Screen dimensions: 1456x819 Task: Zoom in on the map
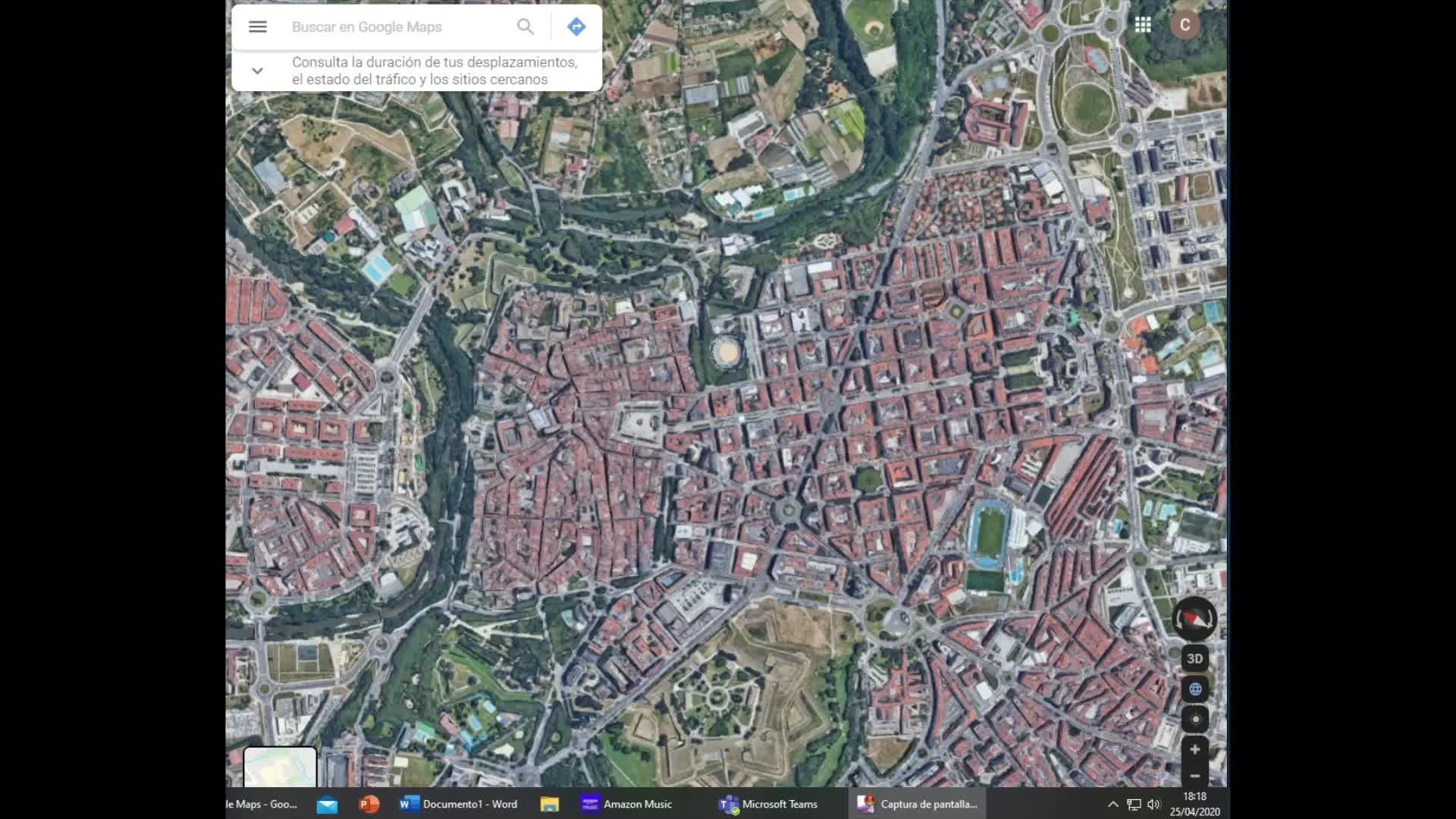pos(1194,750)
